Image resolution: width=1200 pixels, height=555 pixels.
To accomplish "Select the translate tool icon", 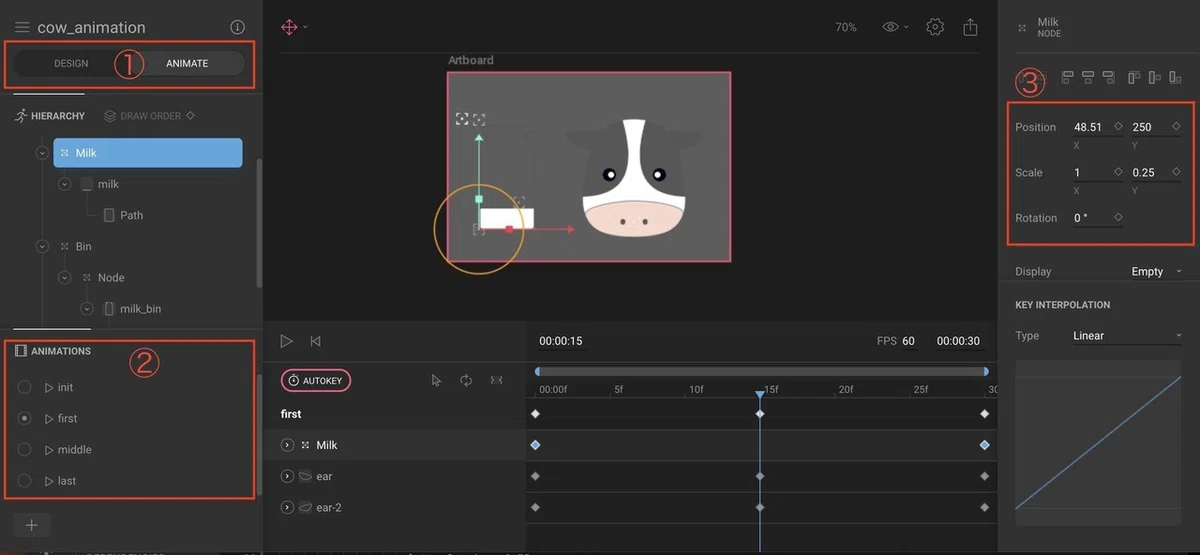I will pyautogui.click(x=289, y=27).
